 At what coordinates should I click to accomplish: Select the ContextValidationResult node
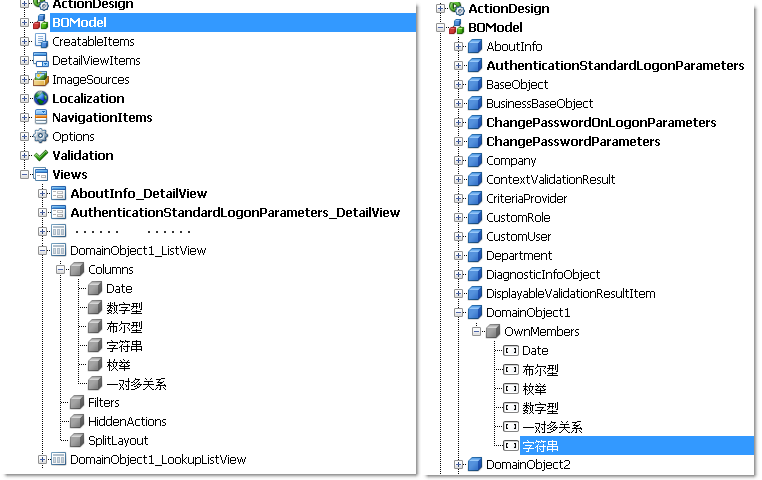click(551, 179)
